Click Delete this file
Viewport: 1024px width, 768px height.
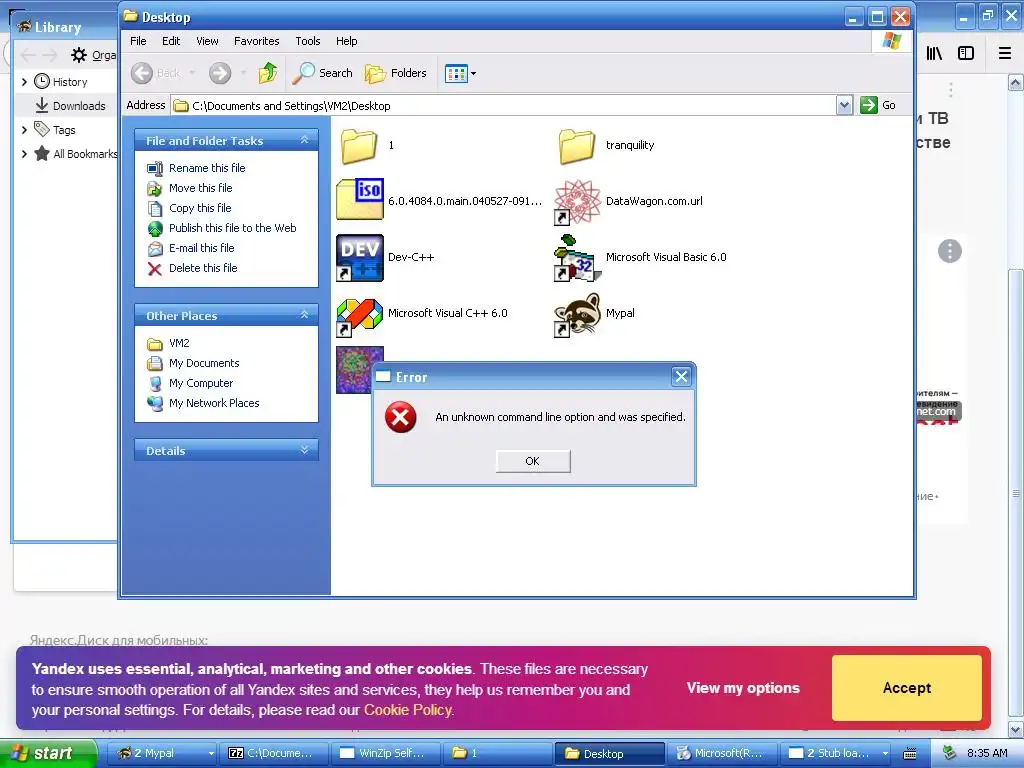click(203, 268)
